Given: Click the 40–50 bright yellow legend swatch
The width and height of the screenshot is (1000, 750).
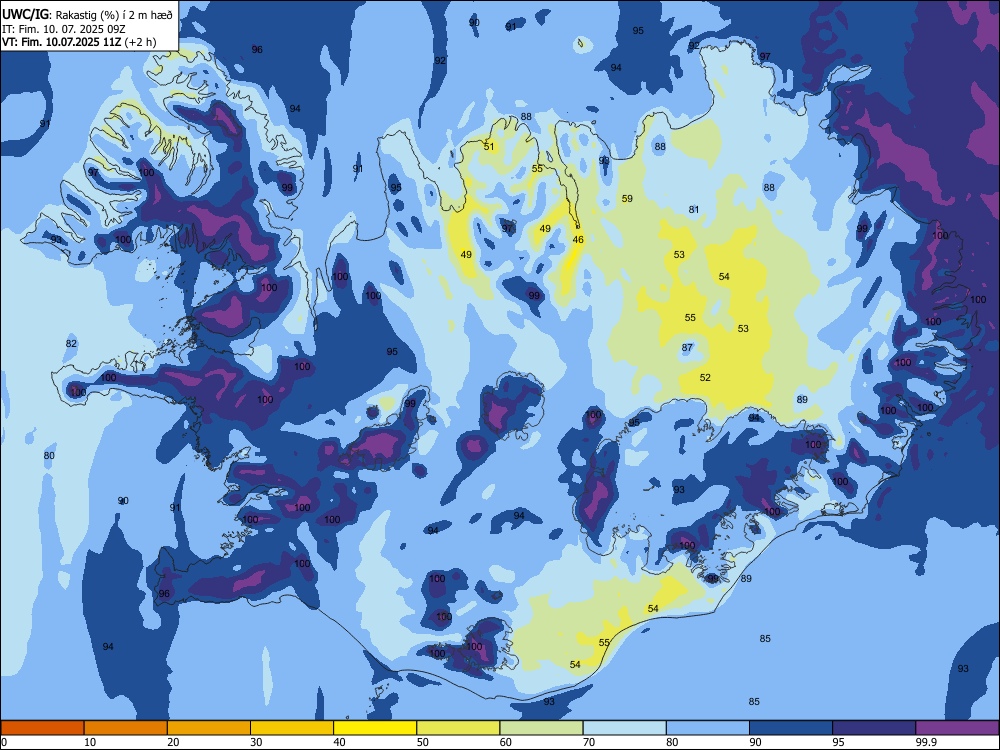Looking at the screenshot, I should (x=375, y=728).
